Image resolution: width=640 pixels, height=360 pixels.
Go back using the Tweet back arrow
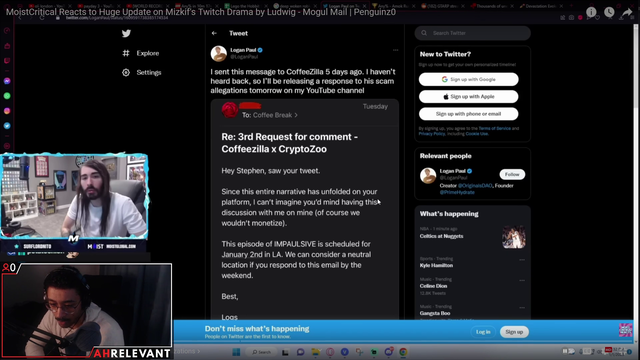tap(214, 33)
